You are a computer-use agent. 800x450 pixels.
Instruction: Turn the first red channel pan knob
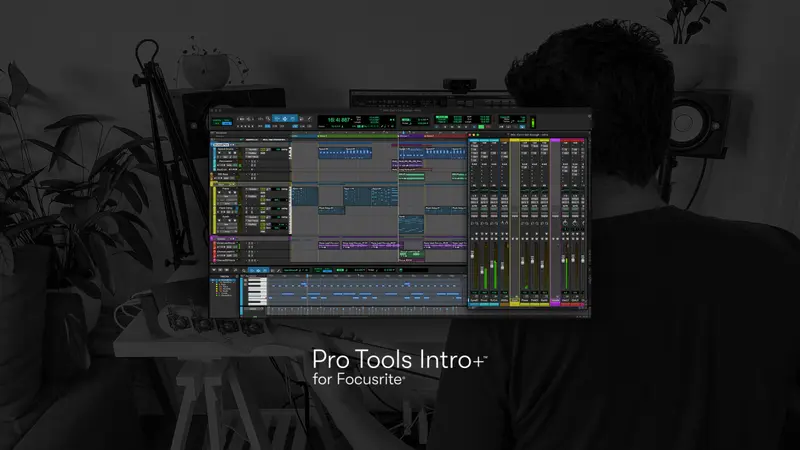[x=565, y=223]
